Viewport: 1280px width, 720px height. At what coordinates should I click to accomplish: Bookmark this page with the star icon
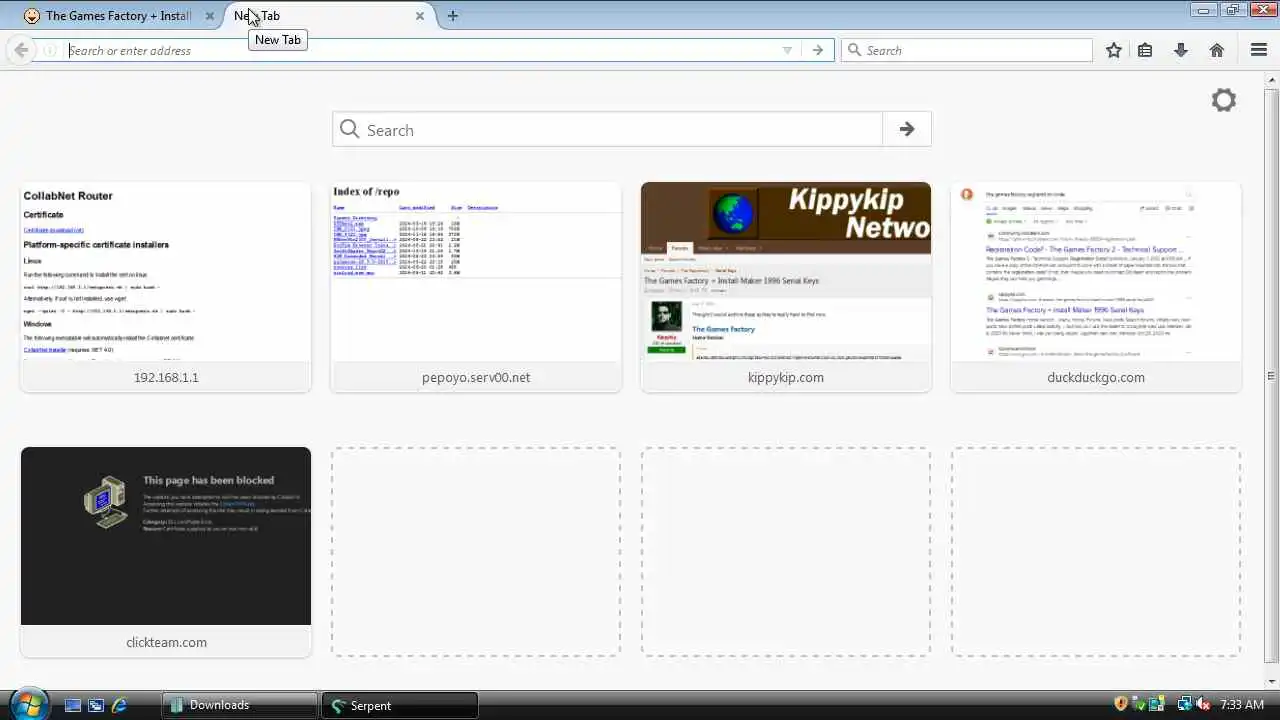[x=1114, y=50]
